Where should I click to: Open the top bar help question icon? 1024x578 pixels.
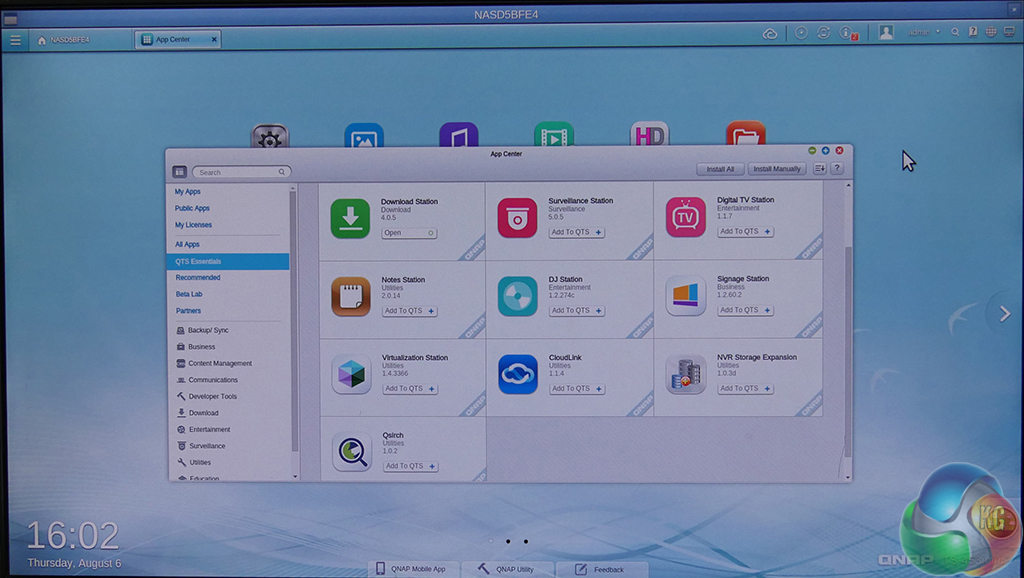[973, 31]
